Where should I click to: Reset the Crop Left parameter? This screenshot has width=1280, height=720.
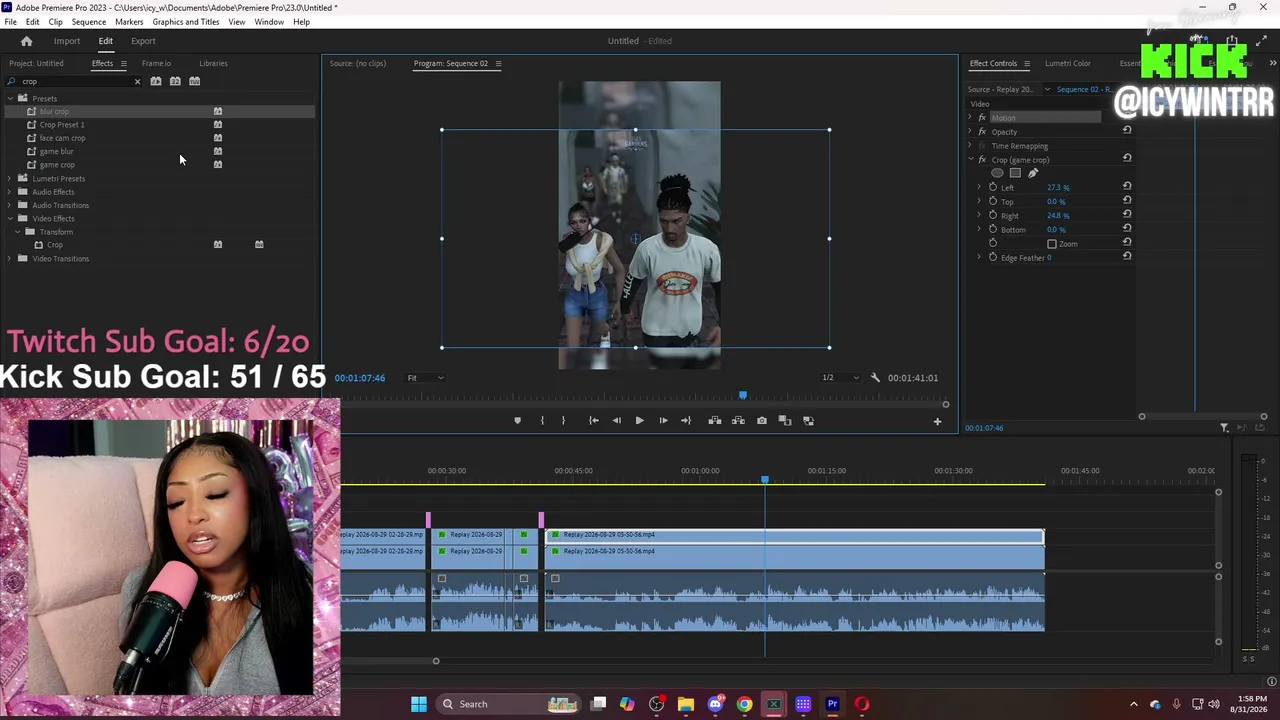(x=1127, y=186)
